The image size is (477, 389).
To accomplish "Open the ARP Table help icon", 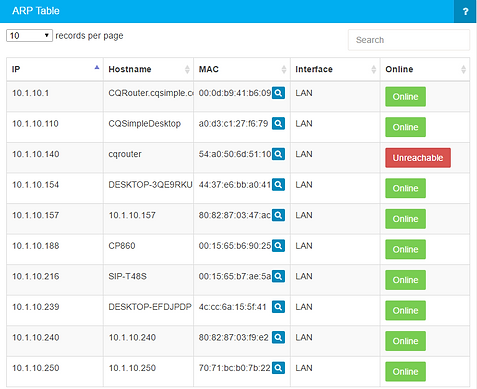I will [465, 11].
